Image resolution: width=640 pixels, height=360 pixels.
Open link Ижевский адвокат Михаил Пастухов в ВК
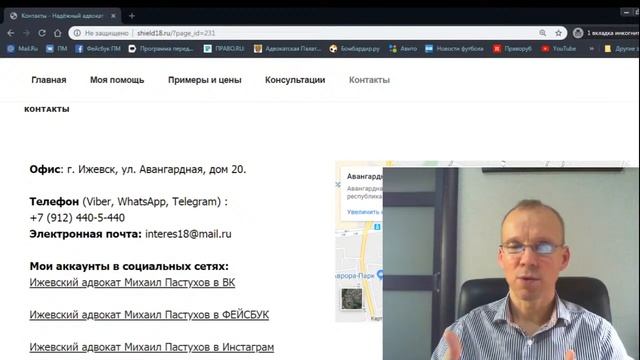(x=132, y=282)
